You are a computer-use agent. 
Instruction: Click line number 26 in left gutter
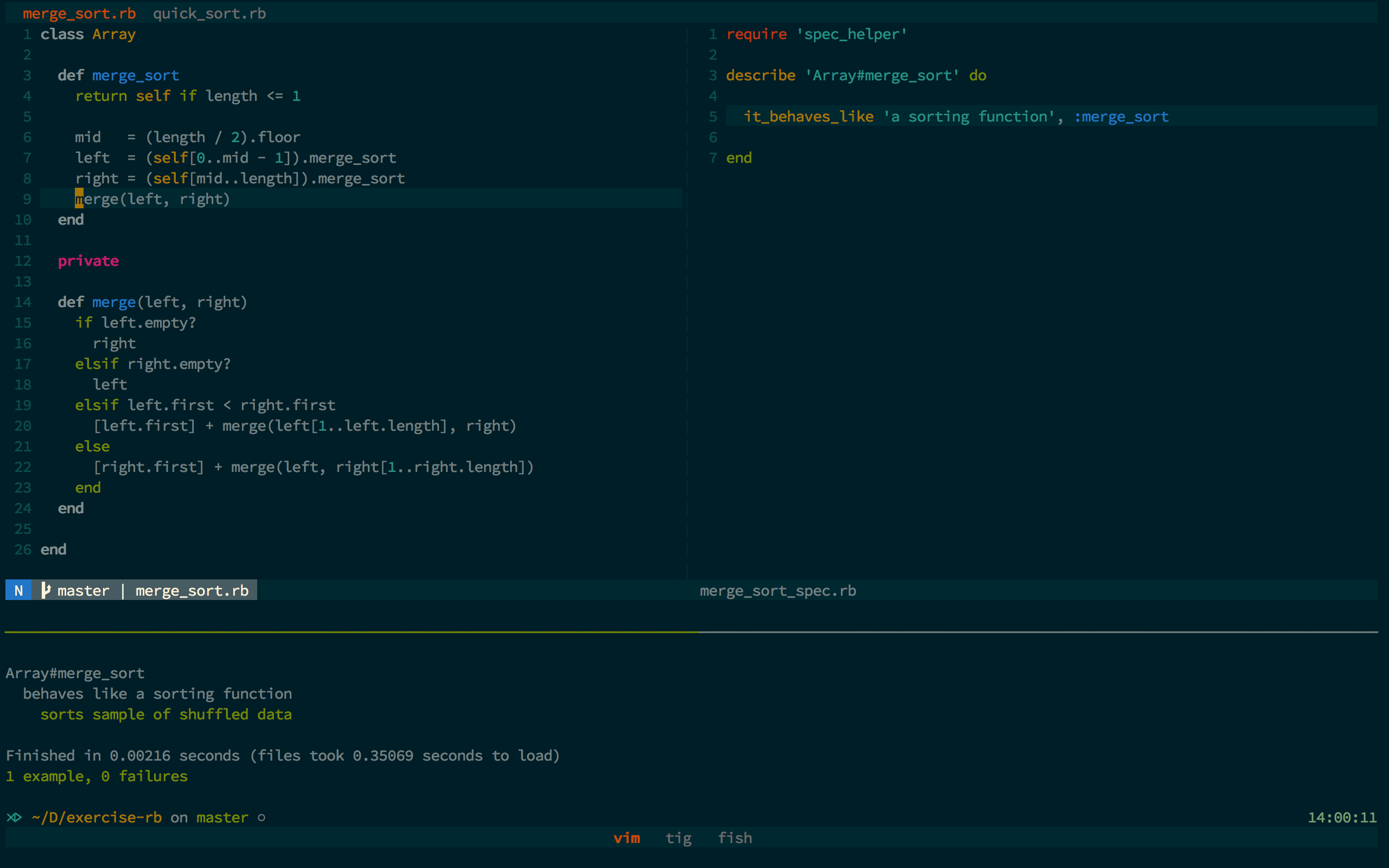(23, 550)
